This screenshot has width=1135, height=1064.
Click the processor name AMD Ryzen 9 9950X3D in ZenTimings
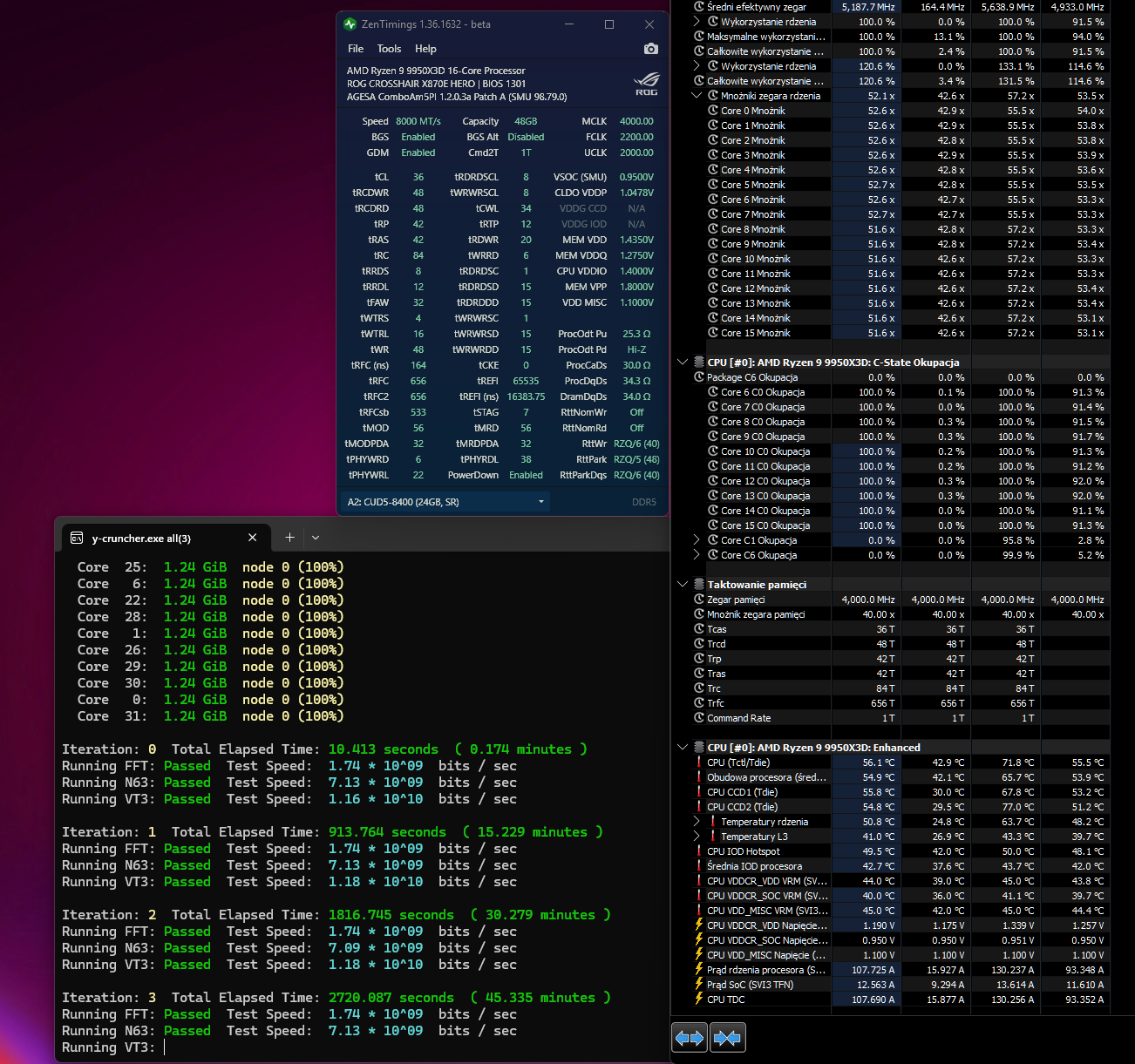436,71
